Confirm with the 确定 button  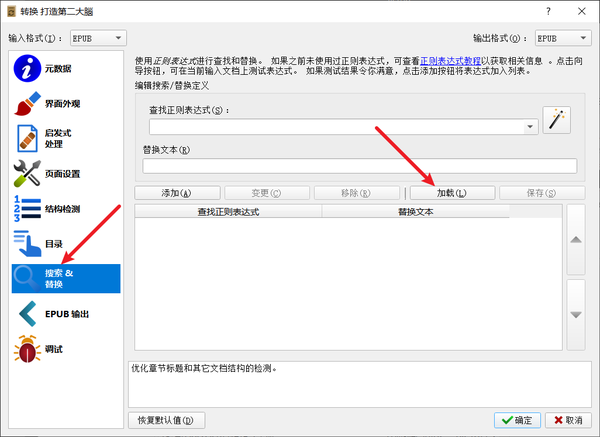coord(517,420)
